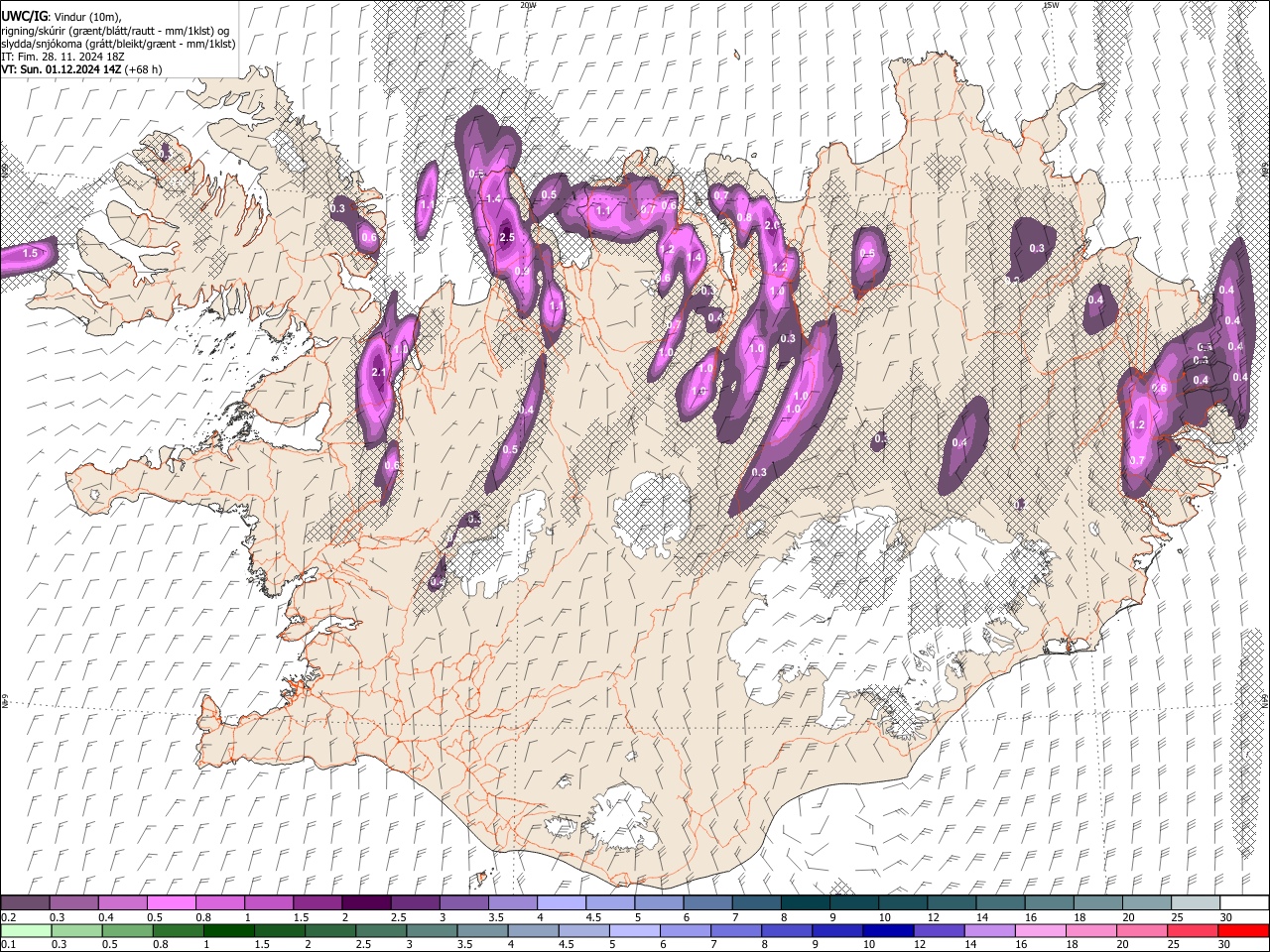Select upper legend swatch between 8 and 9
Viewport: 1270px width, 952px height.
tap(805, 903)
